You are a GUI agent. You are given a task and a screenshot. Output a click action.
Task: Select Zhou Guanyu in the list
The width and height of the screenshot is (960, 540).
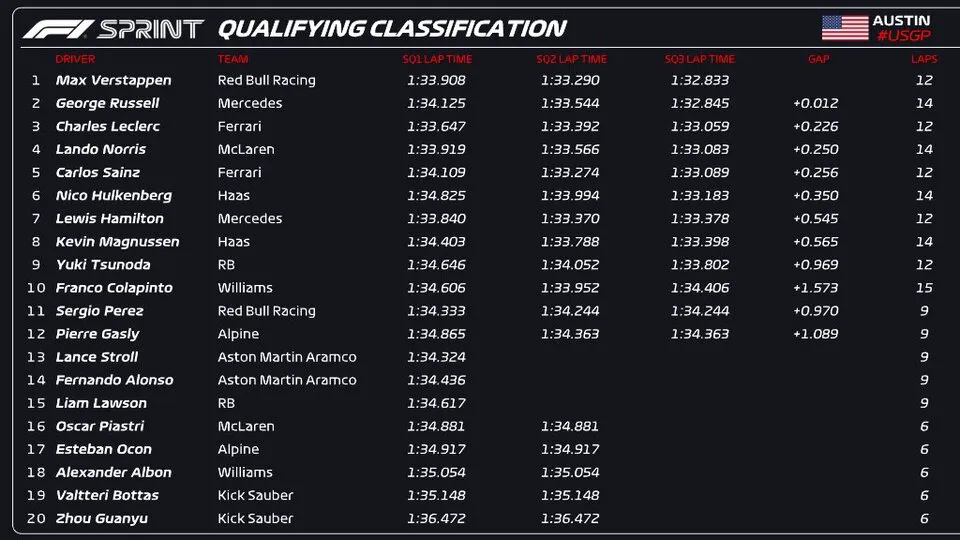coord(104,518)
